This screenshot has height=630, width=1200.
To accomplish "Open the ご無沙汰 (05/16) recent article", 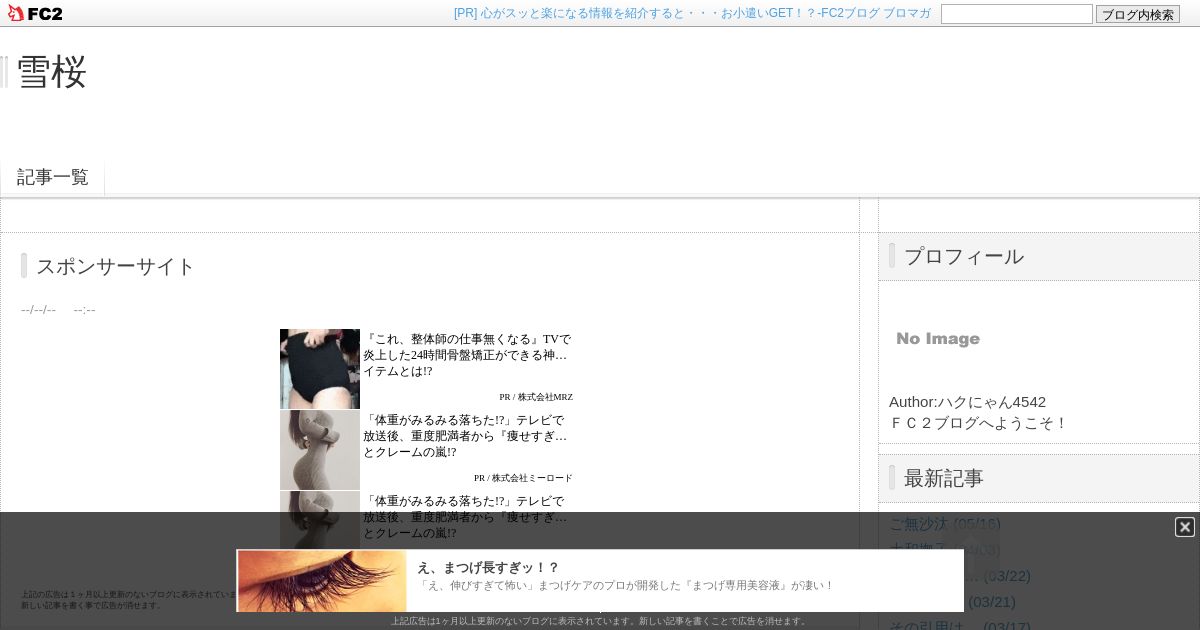I will pos(945,523).
